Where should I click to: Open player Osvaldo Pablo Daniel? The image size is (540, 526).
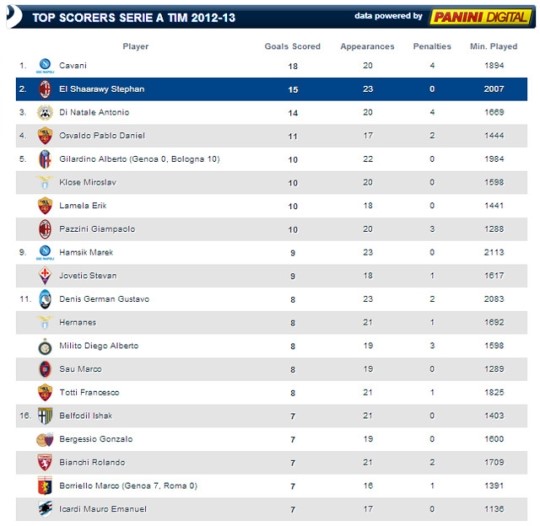pyautogui.click(x=102, y=136)
